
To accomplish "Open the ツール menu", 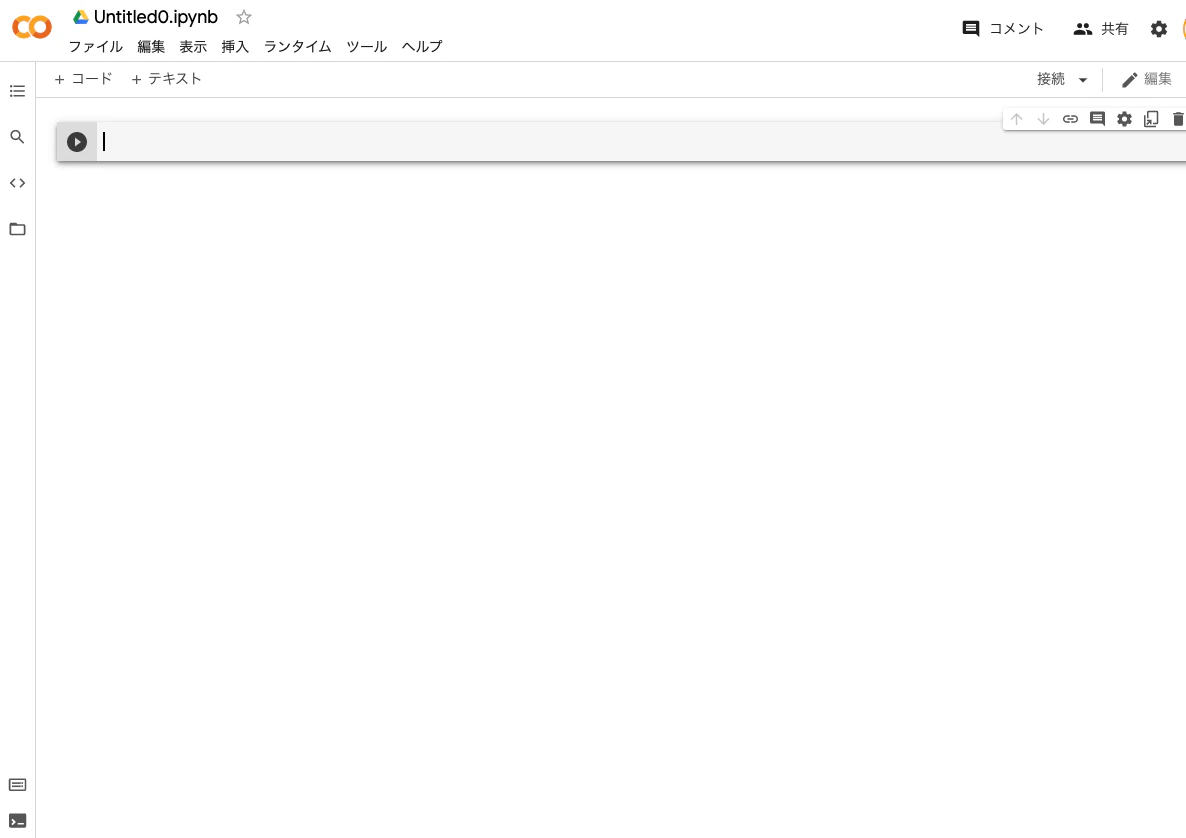I will [x=367, y=46].
